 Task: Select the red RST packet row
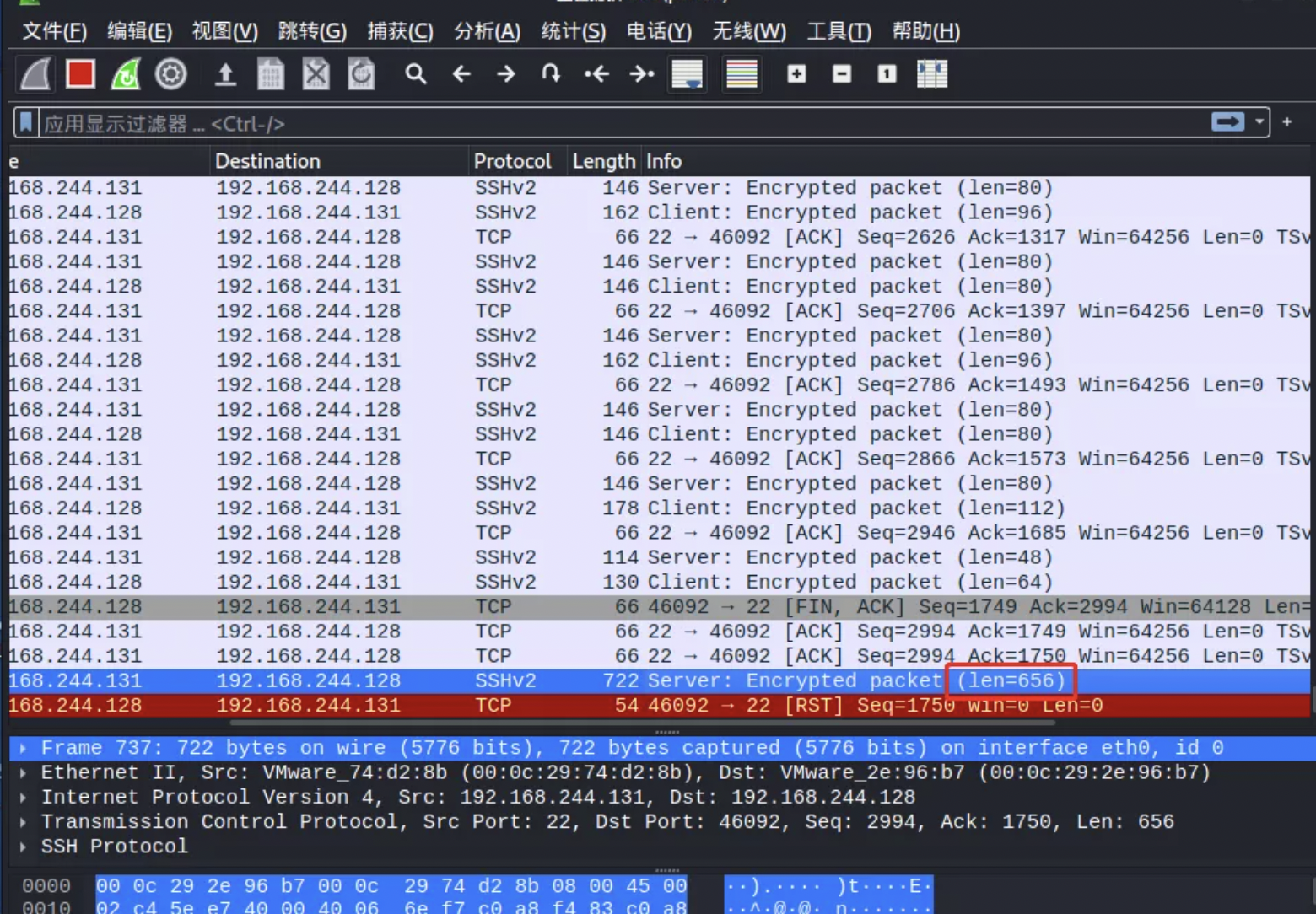point(660,706)
